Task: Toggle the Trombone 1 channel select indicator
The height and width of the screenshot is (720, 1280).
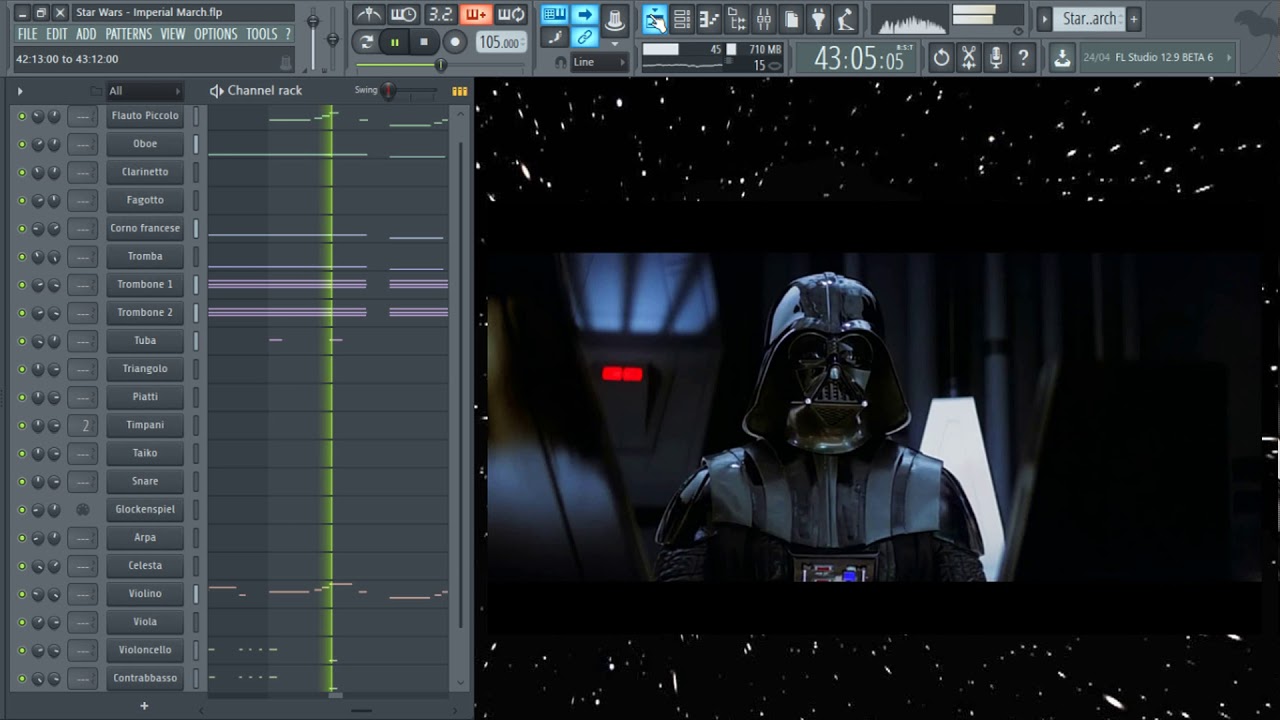Action: 196,285
